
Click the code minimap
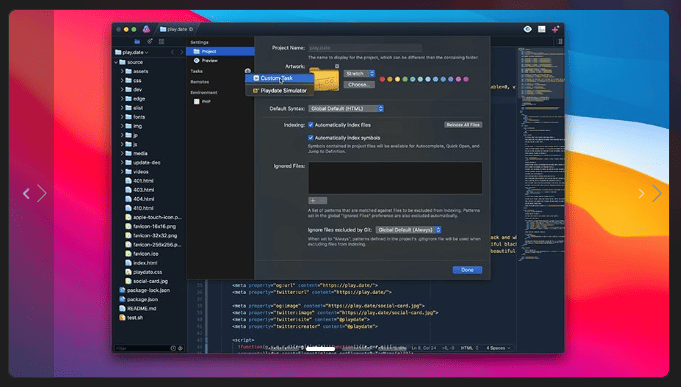click(x=542, y=154)
